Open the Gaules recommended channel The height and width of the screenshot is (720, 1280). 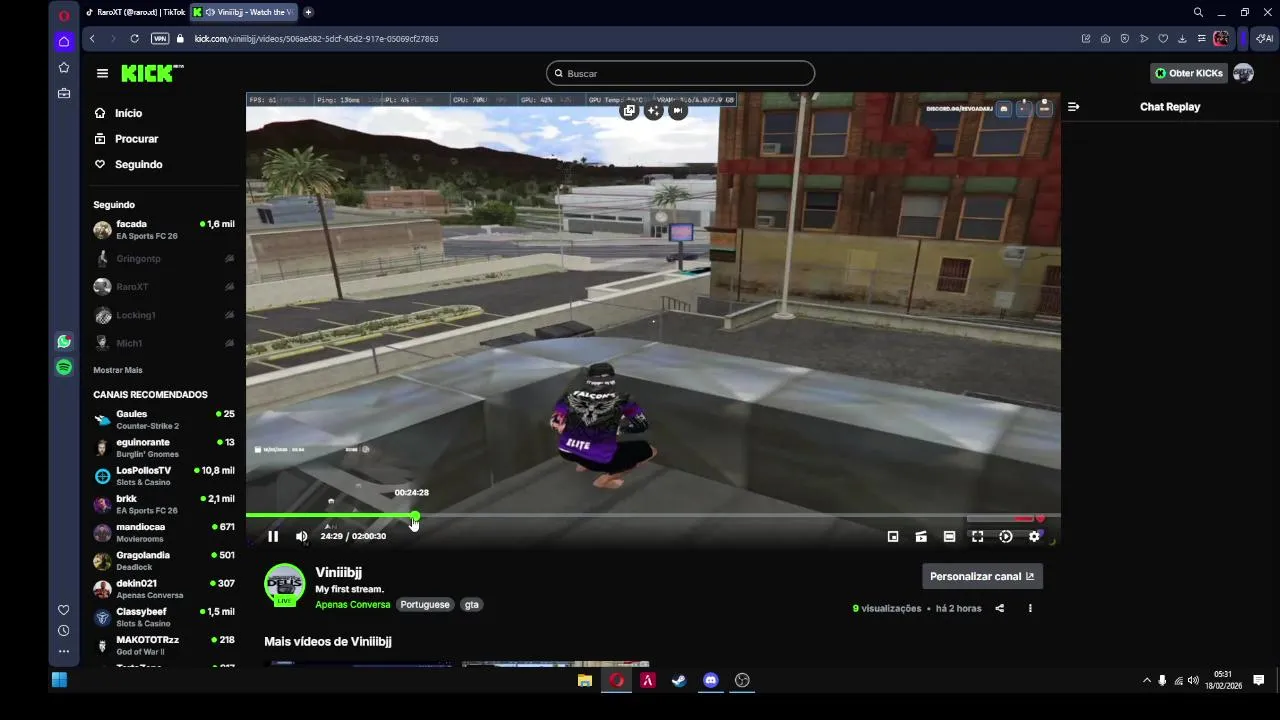(164, 420)
